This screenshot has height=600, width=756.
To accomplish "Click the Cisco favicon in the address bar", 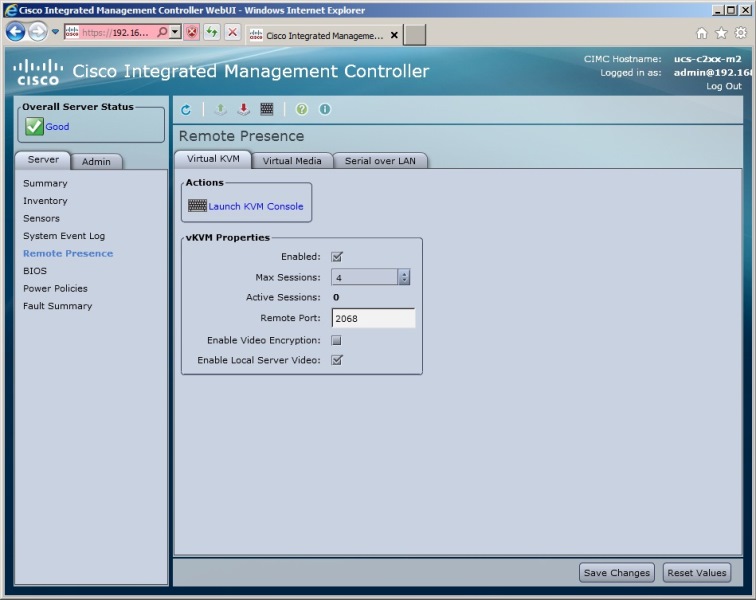I will (72, 32).
